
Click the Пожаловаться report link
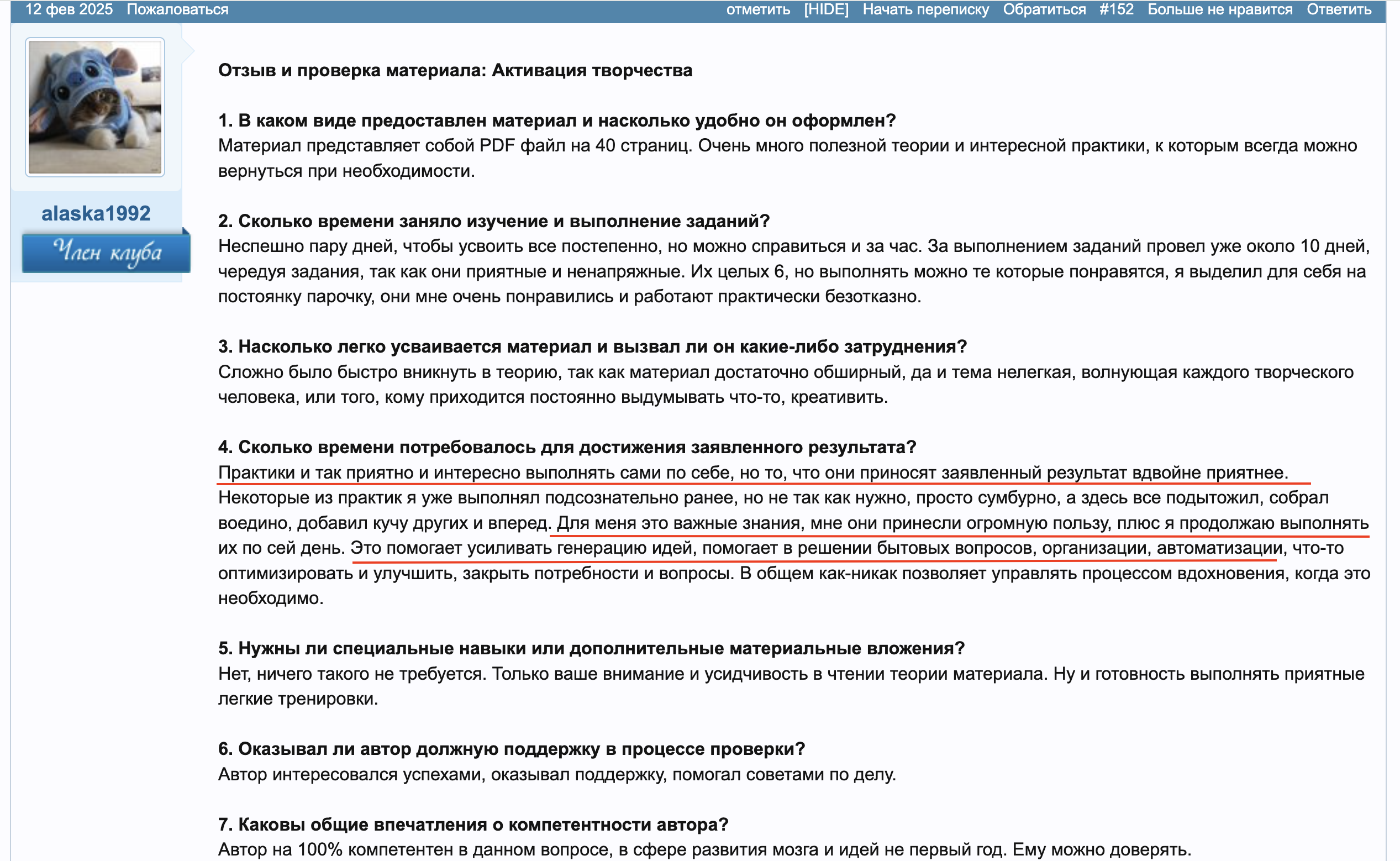point(177,10)
